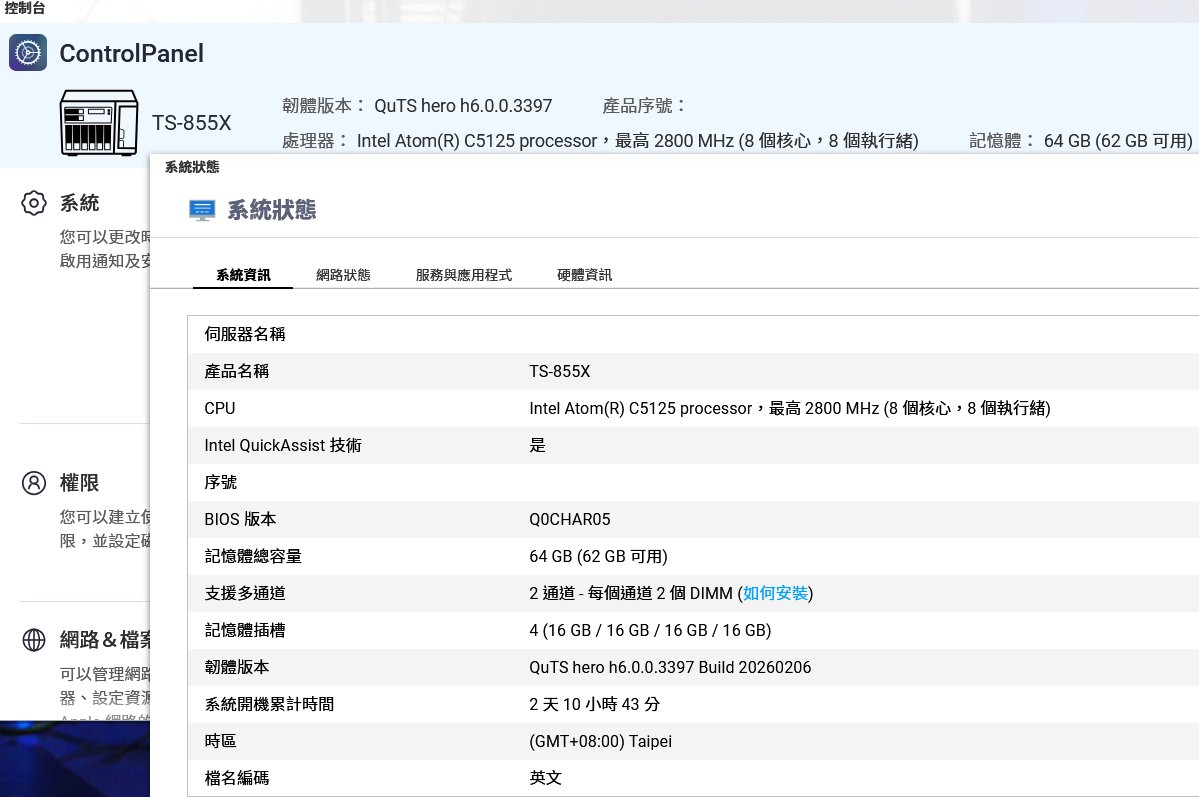Open the 網路狀態 tab
Screen dimensions: 1199x797
point(343,275)
